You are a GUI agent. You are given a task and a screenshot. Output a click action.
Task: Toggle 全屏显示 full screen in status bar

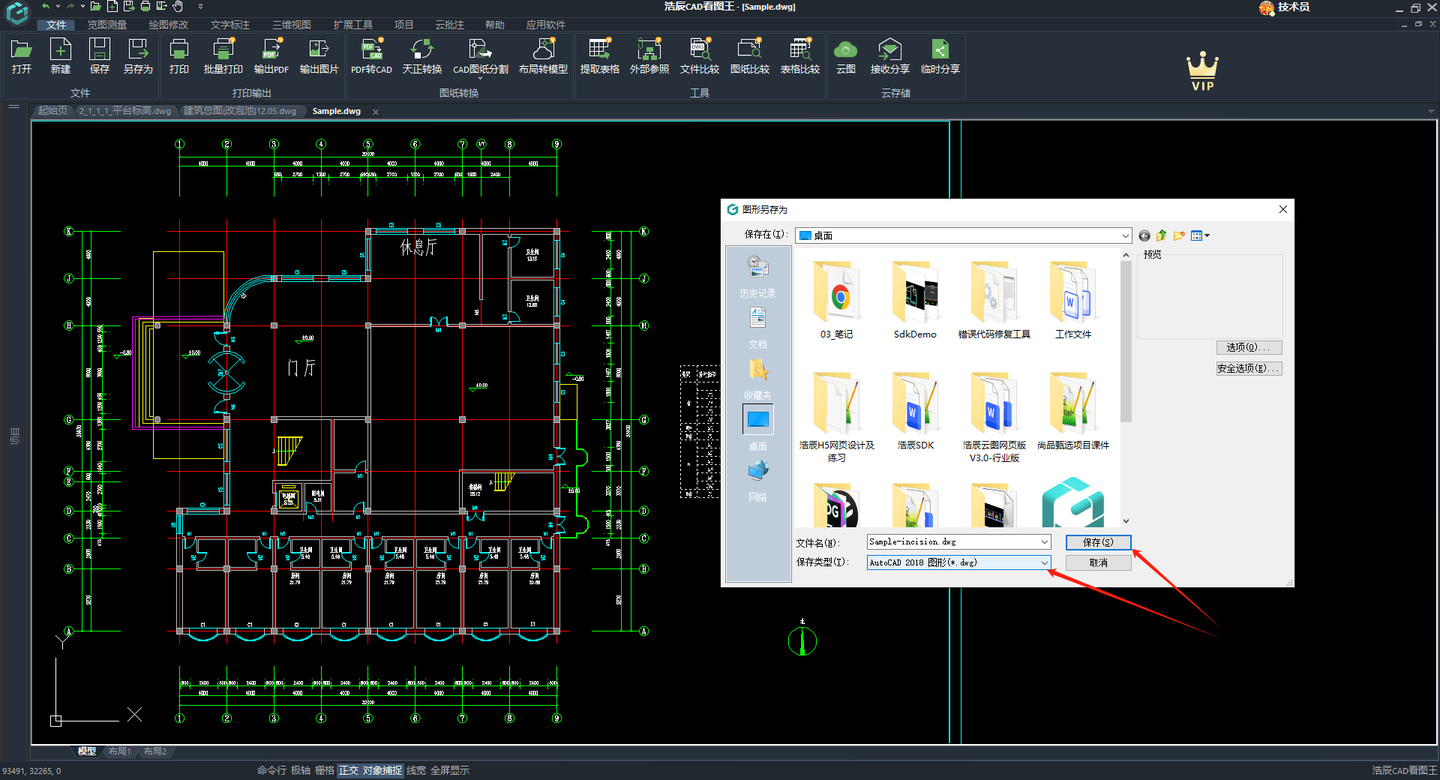(x=450, y=771)
